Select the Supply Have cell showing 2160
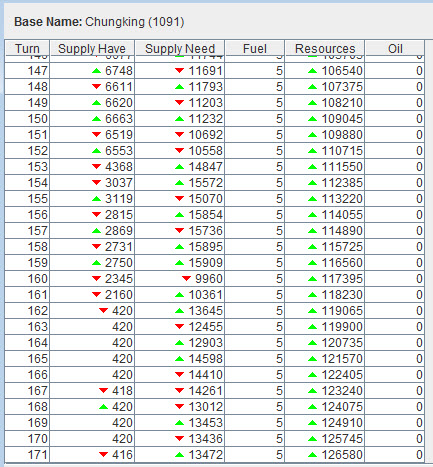Image resolution: width=433 pixels, height=467 pixels. click(x=92, y=295)
